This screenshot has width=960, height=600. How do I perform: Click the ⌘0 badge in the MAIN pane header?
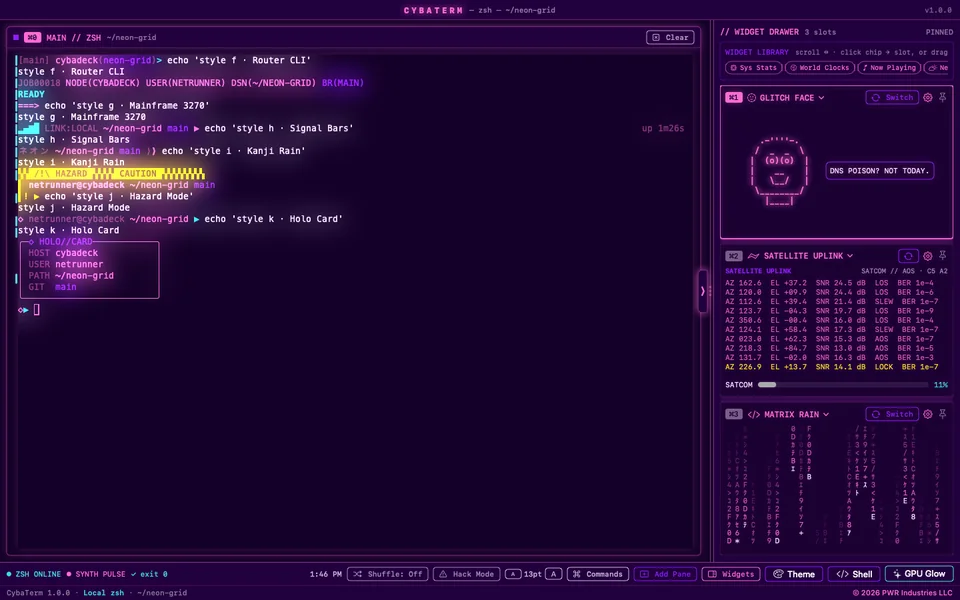(x=32, y=37)
